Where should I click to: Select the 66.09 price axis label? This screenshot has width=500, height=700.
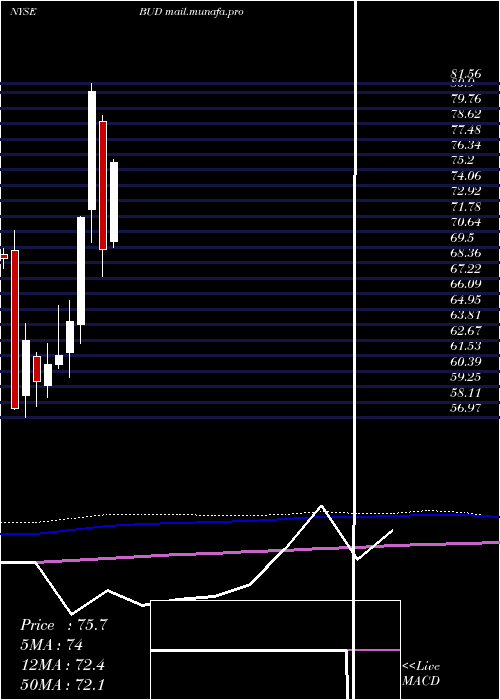pyautogui.click(x=466, y=284)
